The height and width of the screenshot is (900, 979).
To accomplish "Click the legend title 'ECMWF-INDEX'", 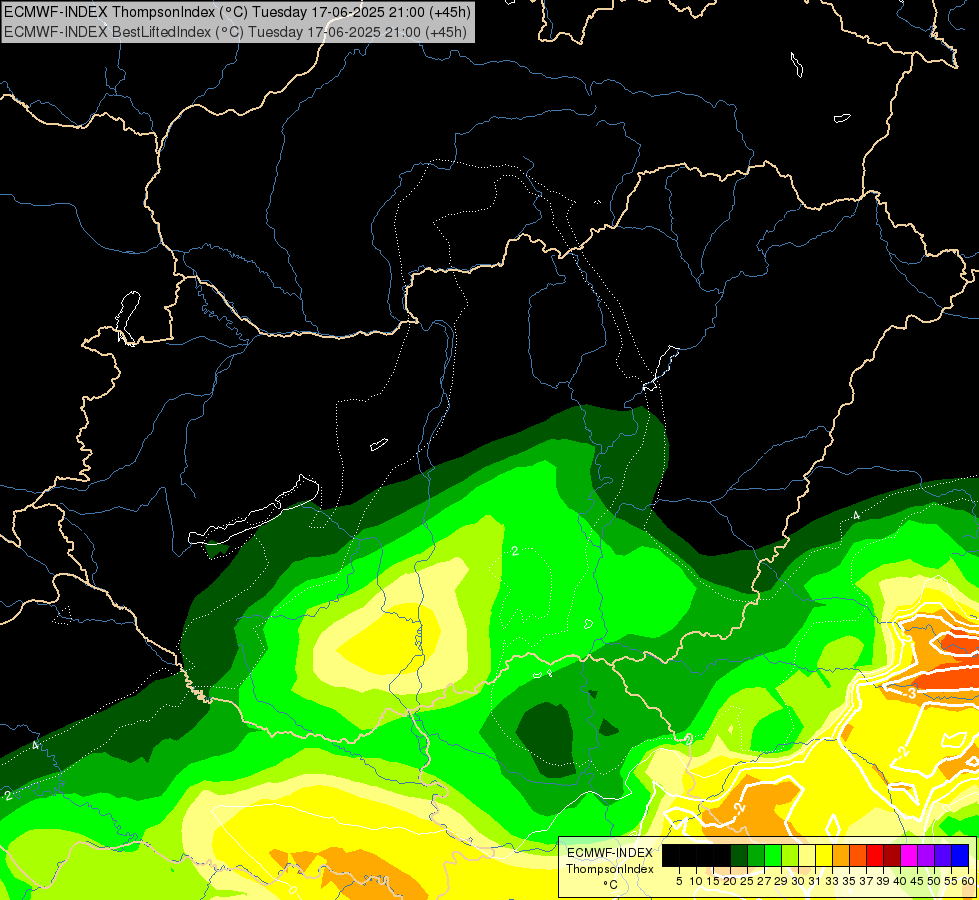I will pos(610,853).
